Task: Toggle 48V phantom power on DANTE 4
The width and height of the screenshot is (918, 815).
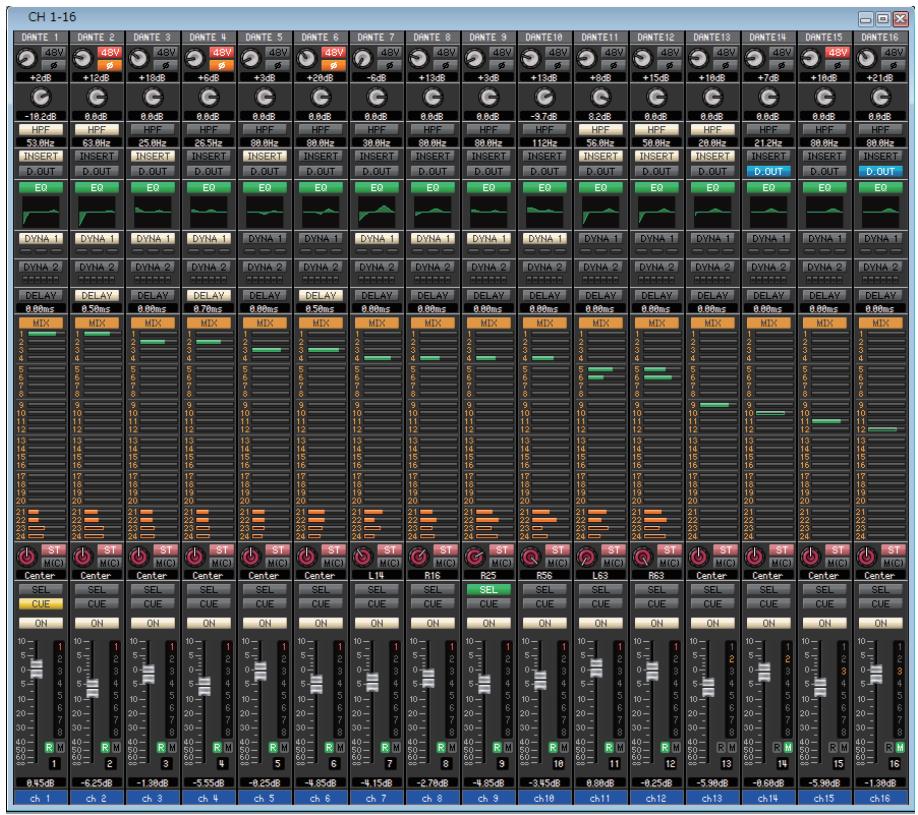Action: 221,53
